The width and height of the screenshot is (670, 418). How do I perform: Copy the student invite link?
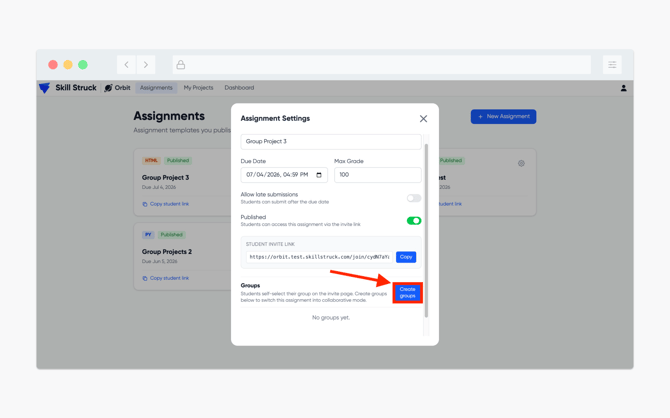point(406,257)
